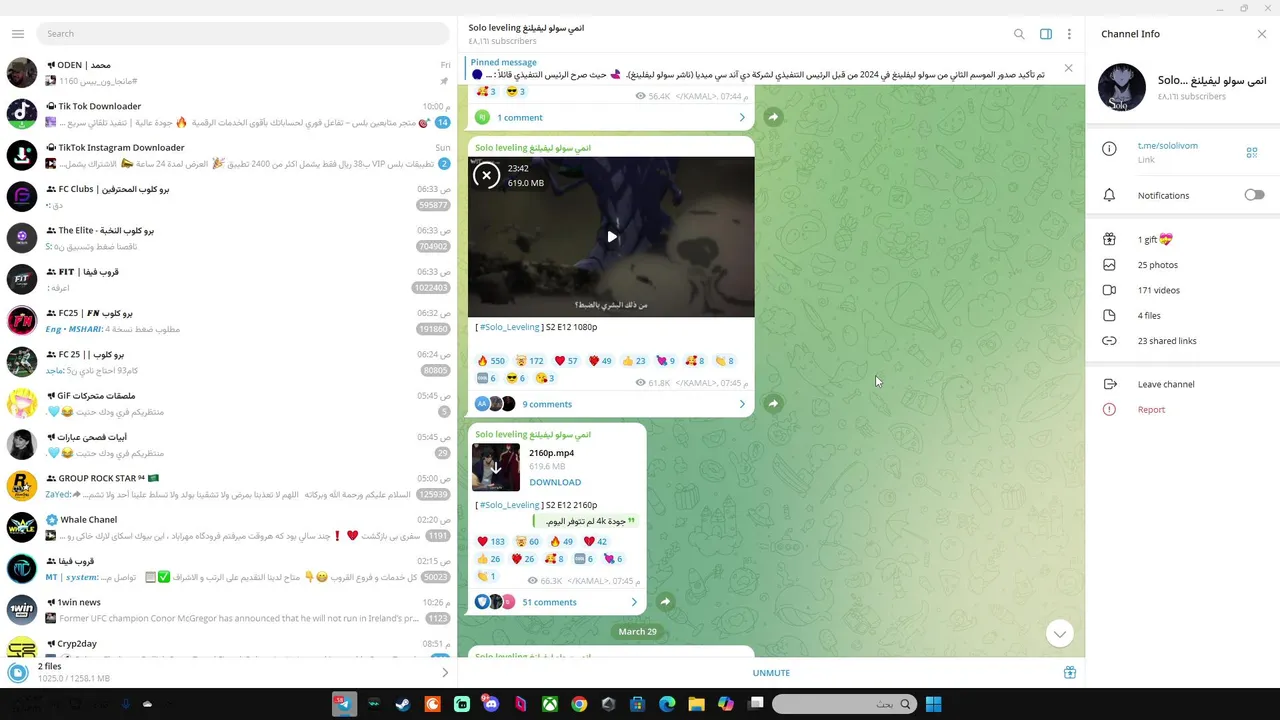This screenshot has height=720, width=1280.
Task: Dismiss the pinned message bar
Action: coord(1068,68)
